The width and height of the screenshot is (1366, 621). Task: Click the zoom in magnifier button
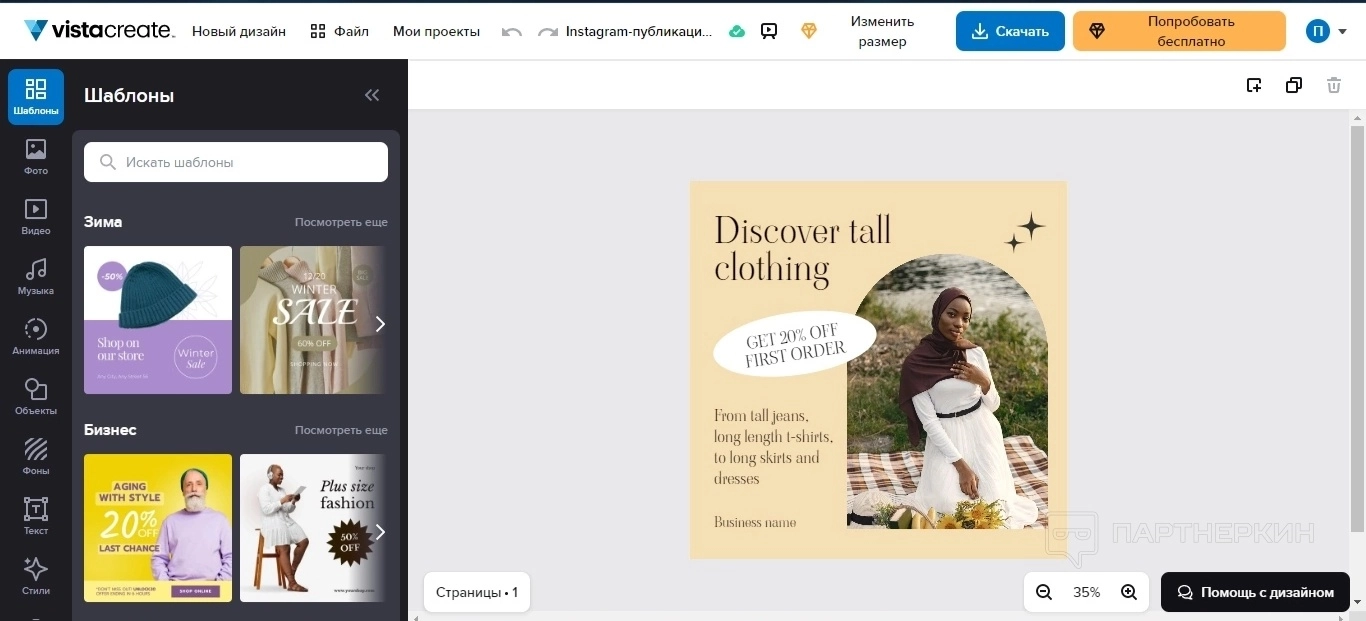coord(1129,592)
